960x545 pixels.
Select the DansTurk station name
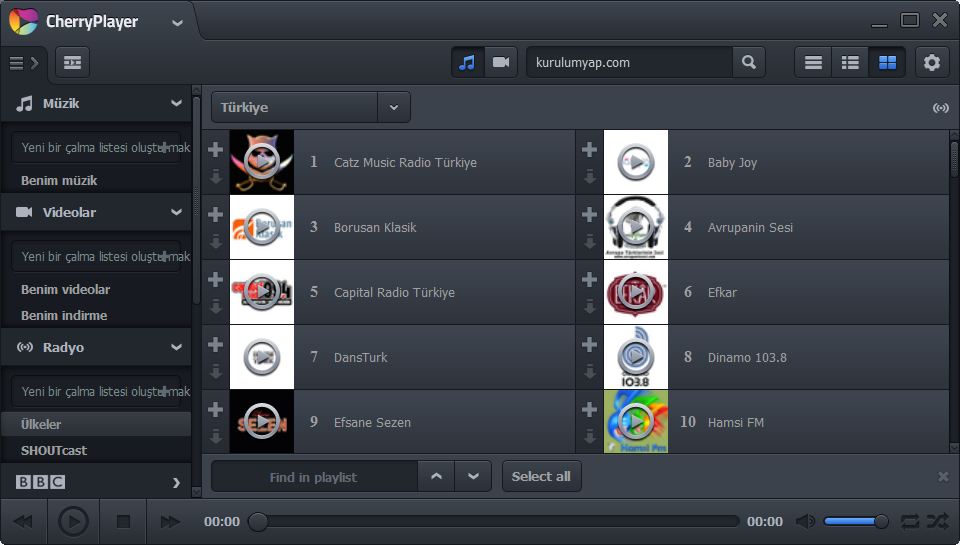click(x=360, y=358)
